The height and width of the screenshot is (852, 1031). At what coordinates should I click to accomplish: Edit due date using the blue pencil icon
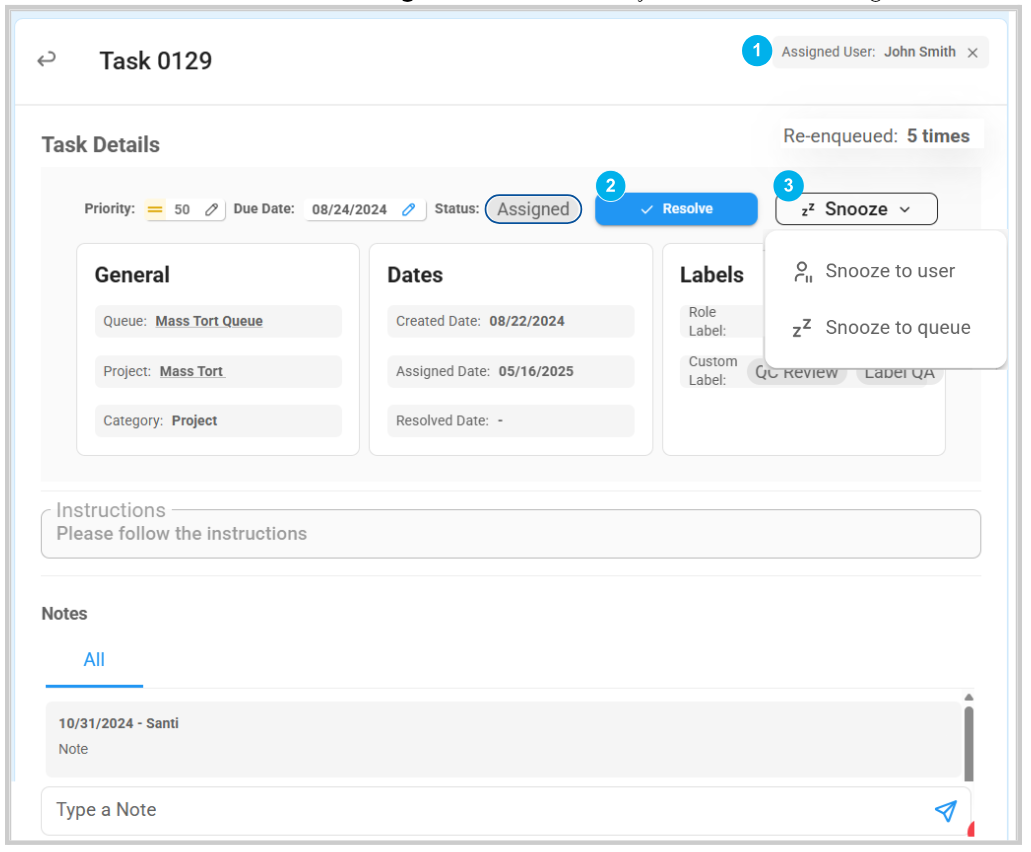tap(408, 210)
